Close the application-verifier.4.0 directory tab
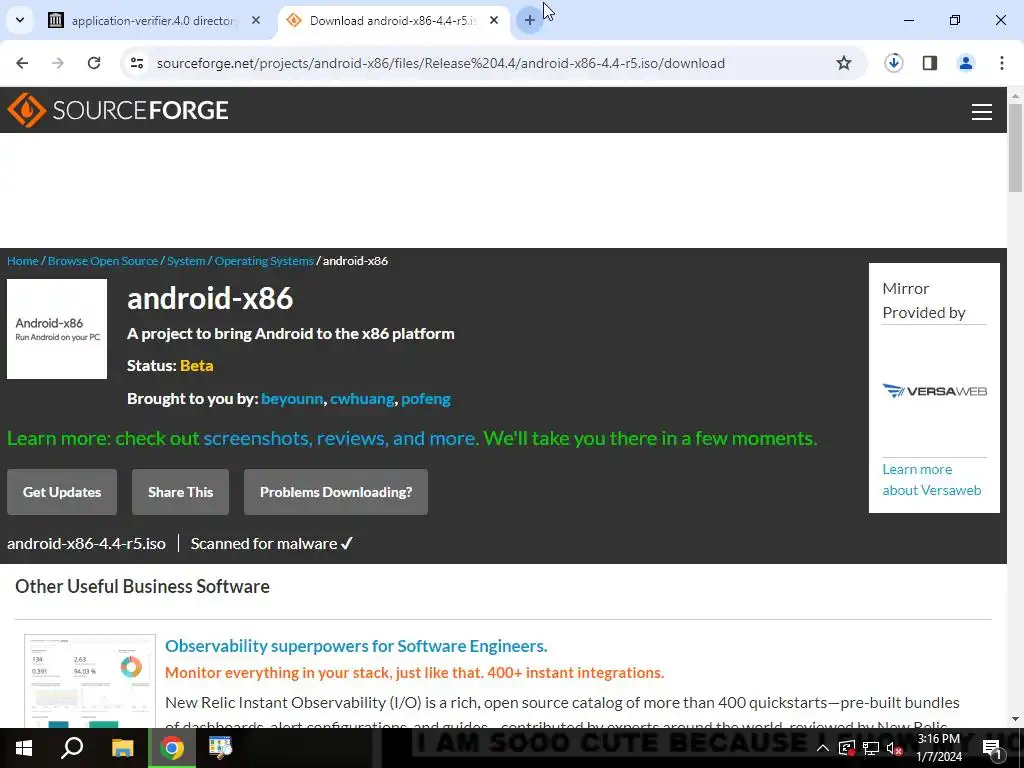The image size is (1024, 768). click(x=256, y=20)
